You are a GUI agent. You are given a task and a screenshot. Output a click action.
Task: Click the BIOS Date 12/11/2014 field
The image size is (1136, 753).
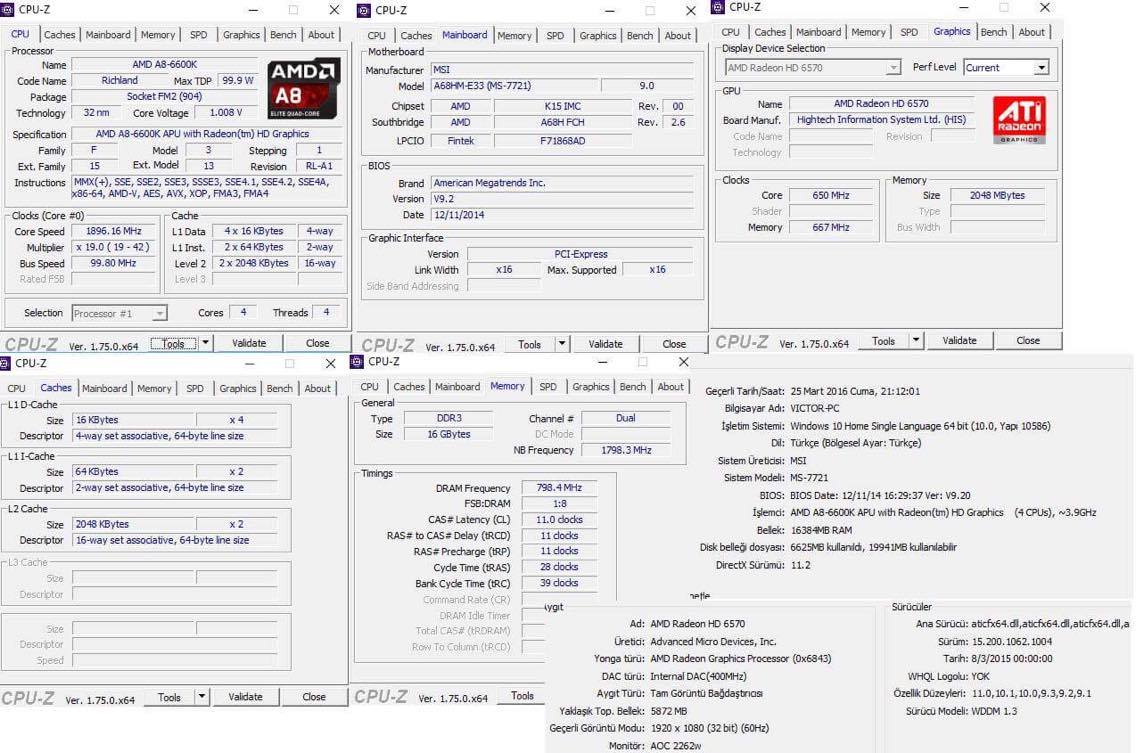pos(562,215)
